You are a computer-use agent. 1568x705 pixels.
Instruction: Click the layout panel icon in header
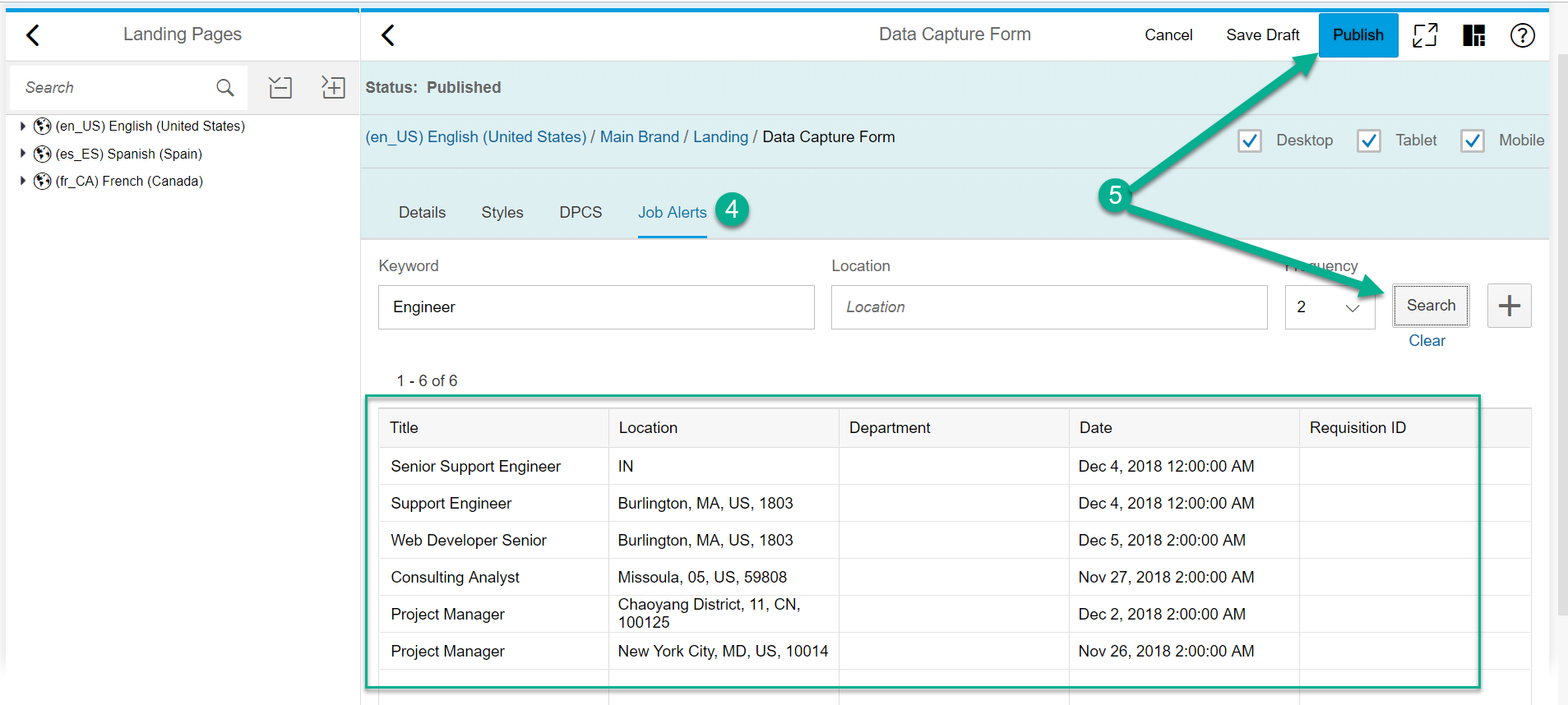[x=1473, y=35]
